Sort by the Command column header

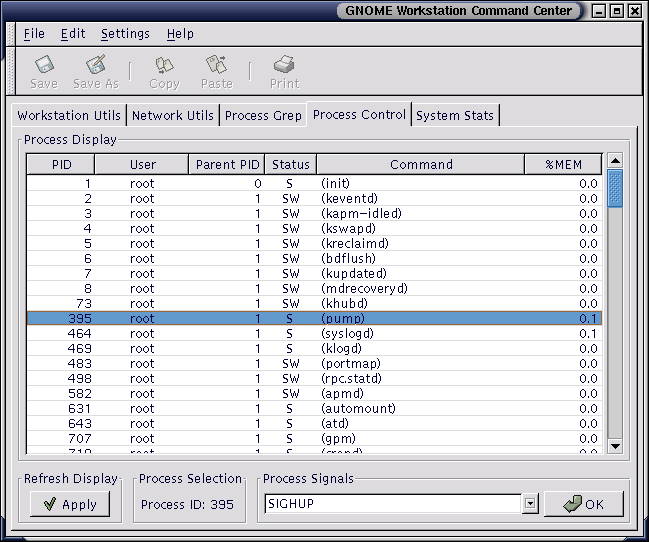point(421,164)
